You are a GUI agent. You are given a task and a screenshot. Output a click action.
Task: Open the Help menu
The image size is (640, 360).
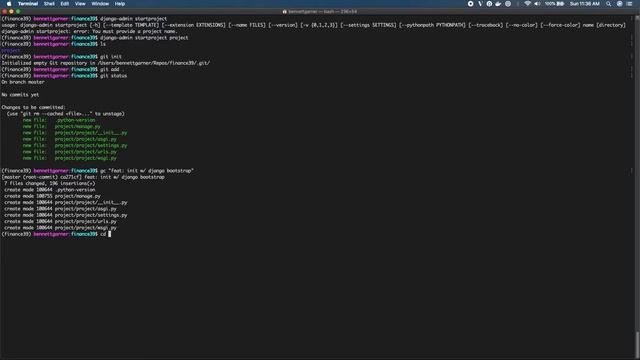[120, 4]
